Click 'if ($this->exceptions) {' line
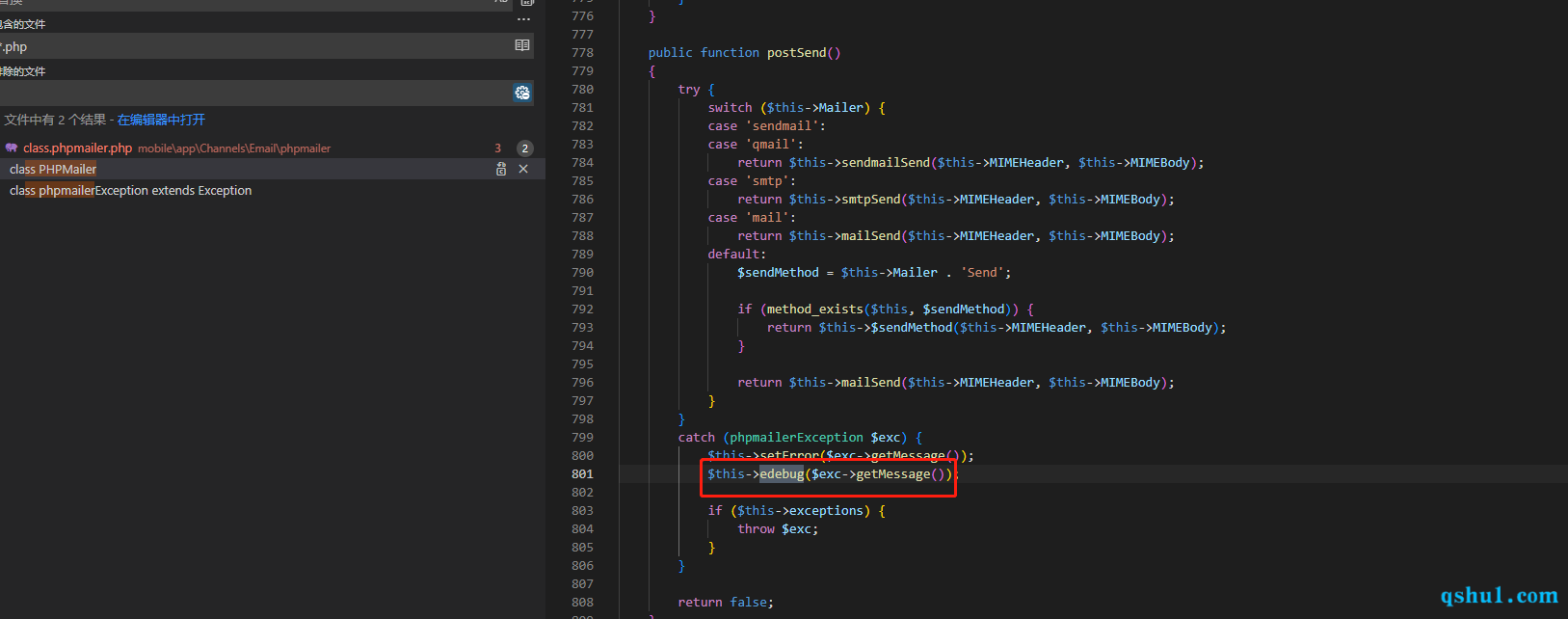 pos(797,510)
